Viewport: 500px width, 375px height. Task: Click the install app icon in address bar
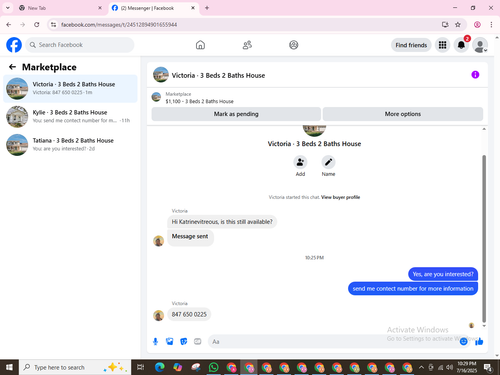[445, 25]
